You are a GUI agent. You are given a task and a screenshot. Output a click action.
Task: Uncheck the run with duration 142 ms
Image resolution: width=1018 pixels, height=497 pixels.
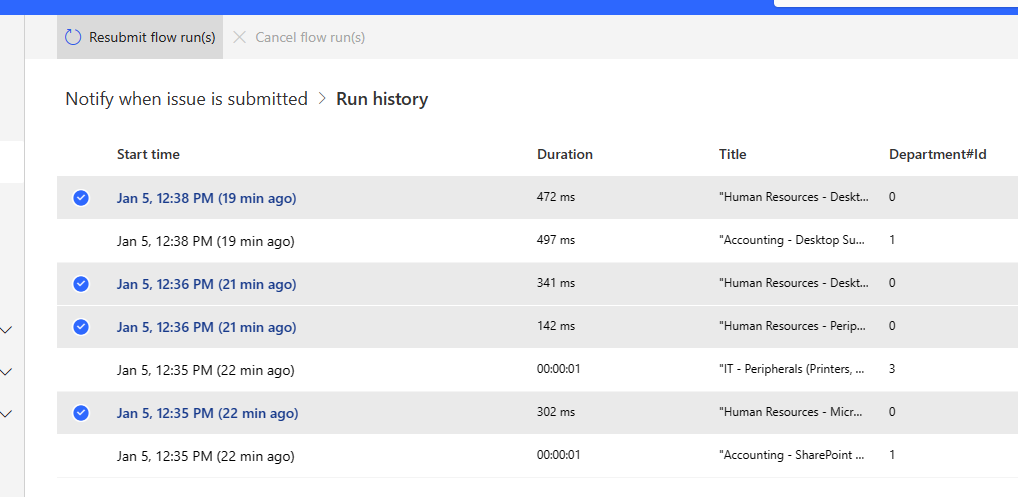pos(81,327)
